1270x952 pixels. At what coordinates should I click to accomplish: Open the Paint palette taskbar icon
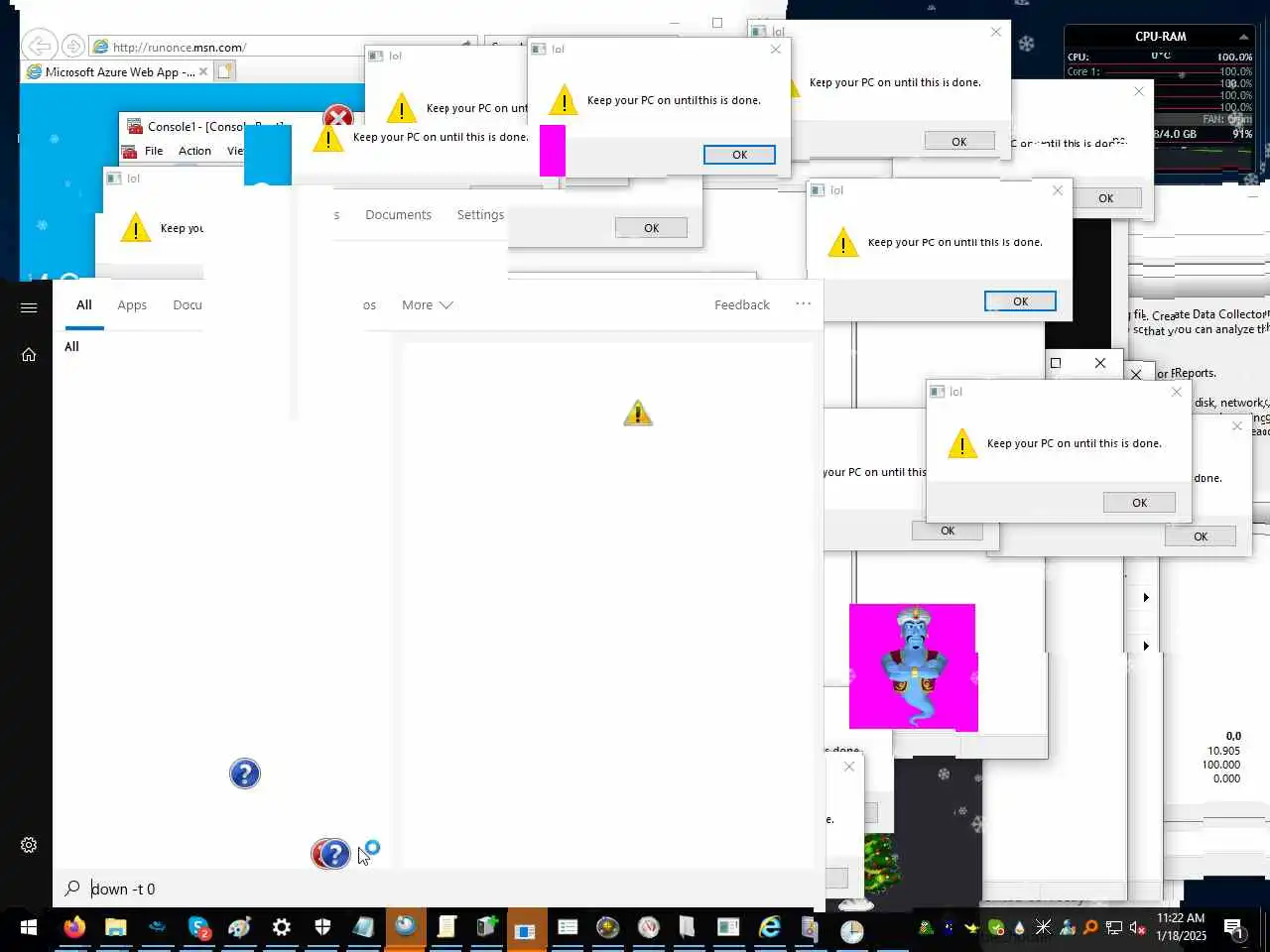239,928
